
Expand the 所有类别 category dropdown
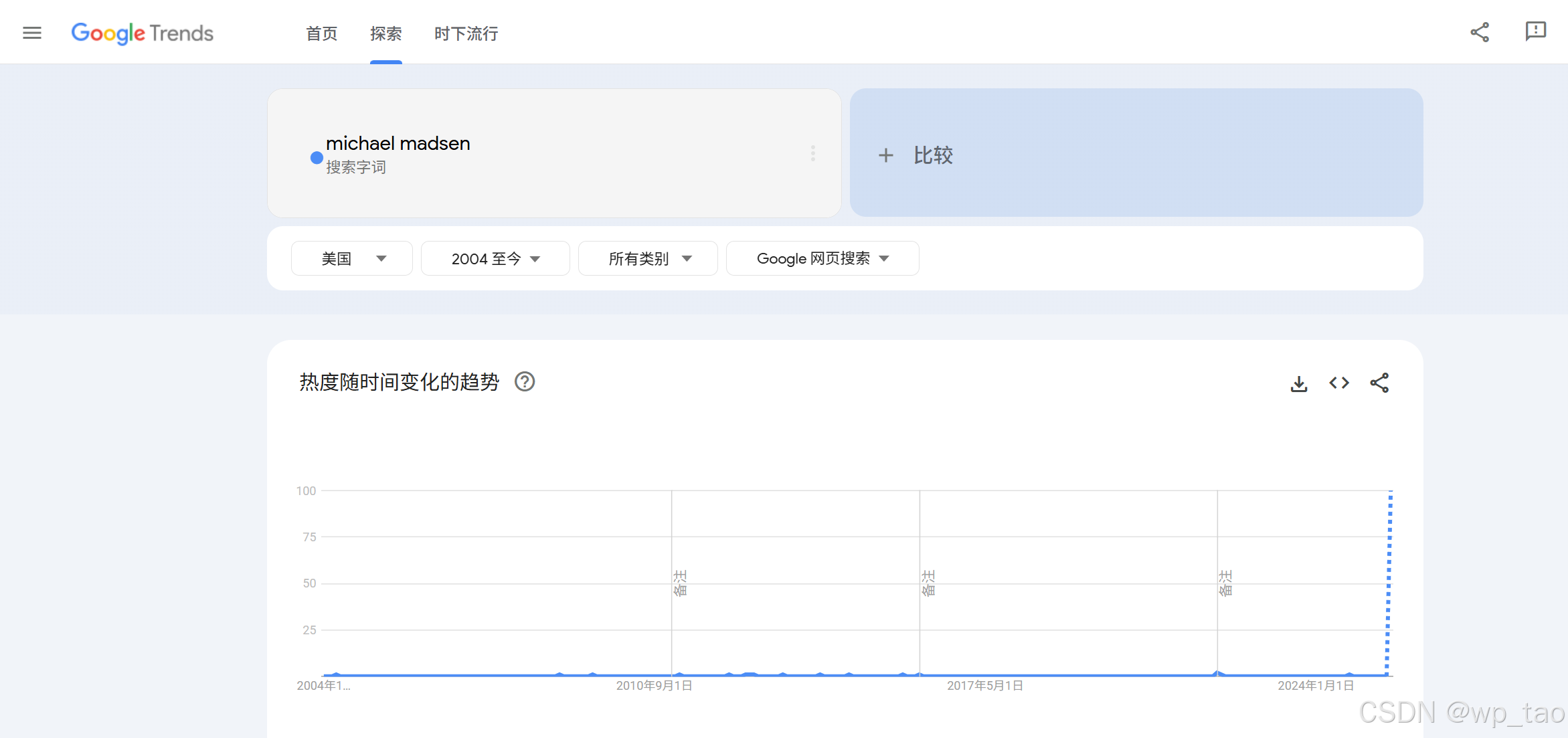click(x=648, y=258)
